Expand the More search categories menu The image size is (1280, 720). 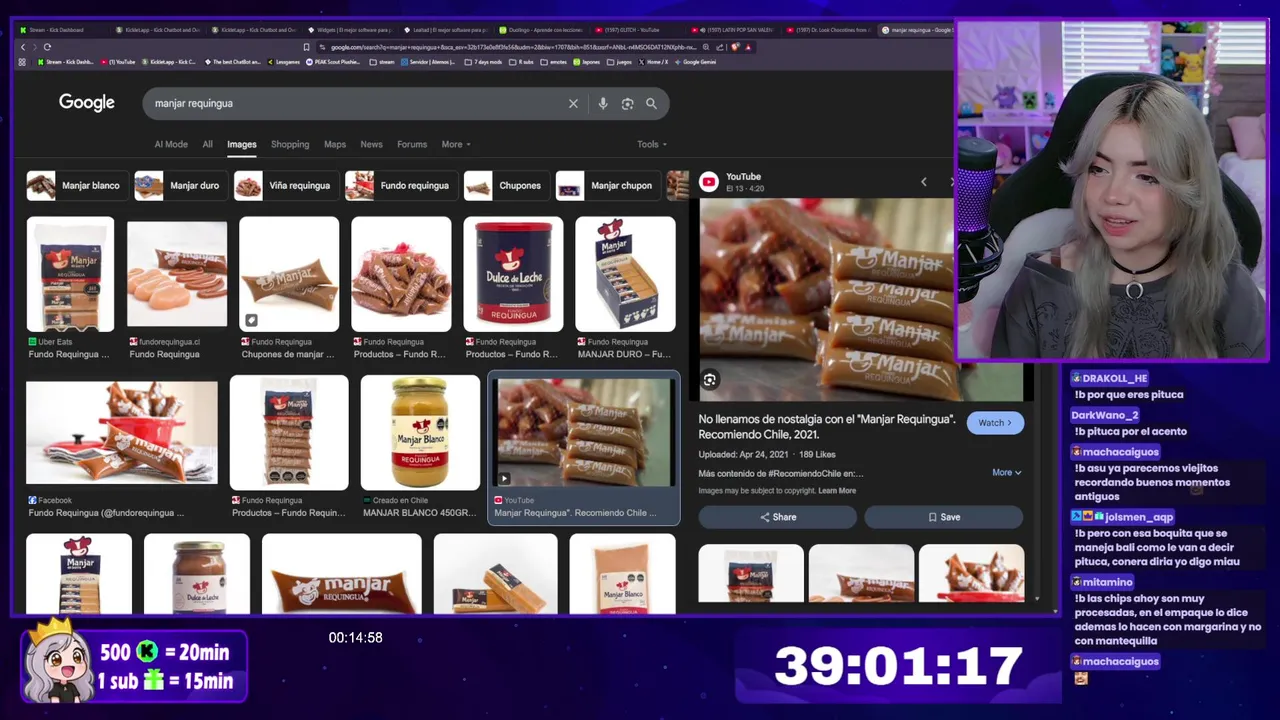[457, 144]
